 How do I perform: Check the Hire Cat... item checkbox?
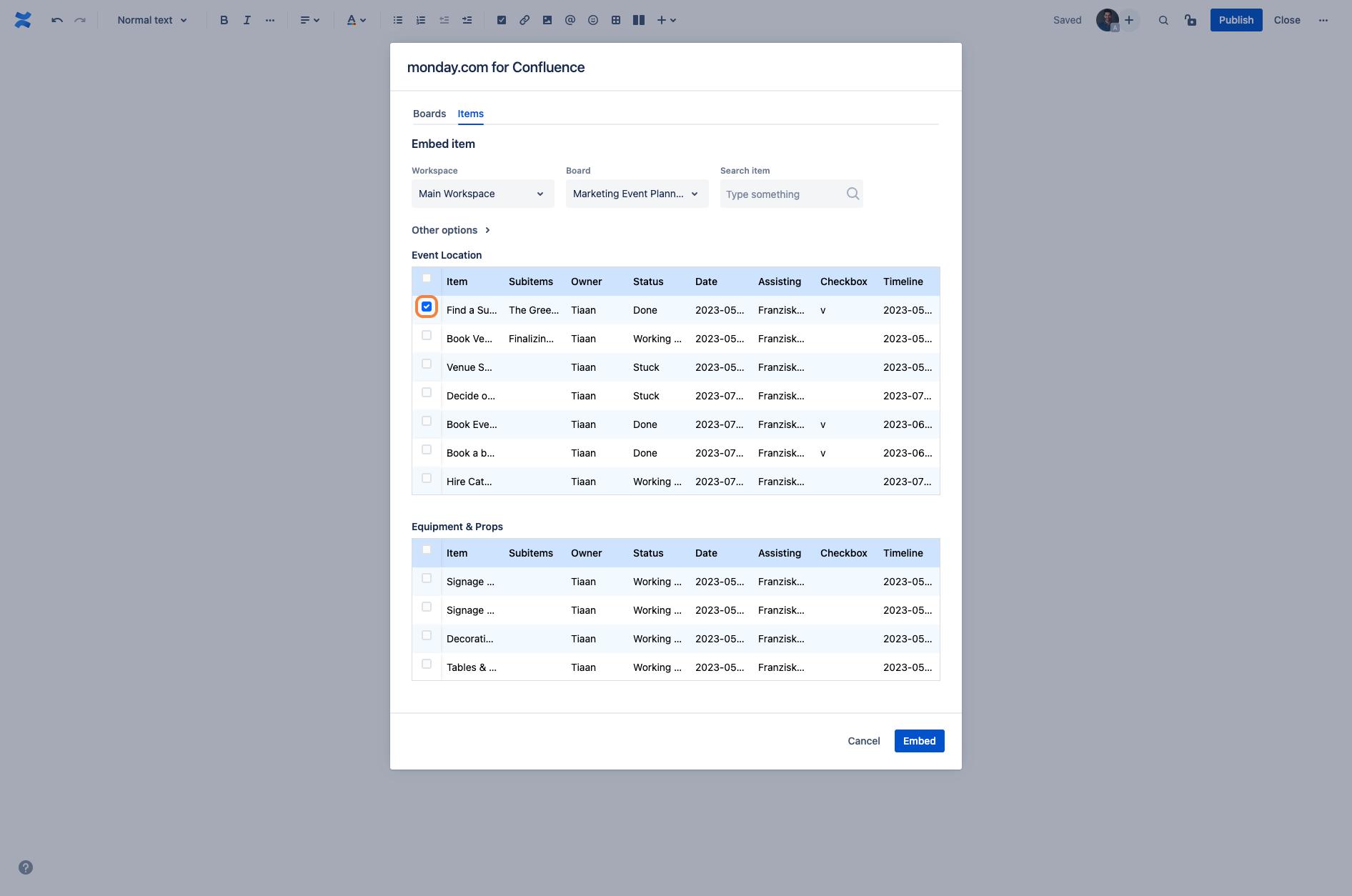[427, 478]
